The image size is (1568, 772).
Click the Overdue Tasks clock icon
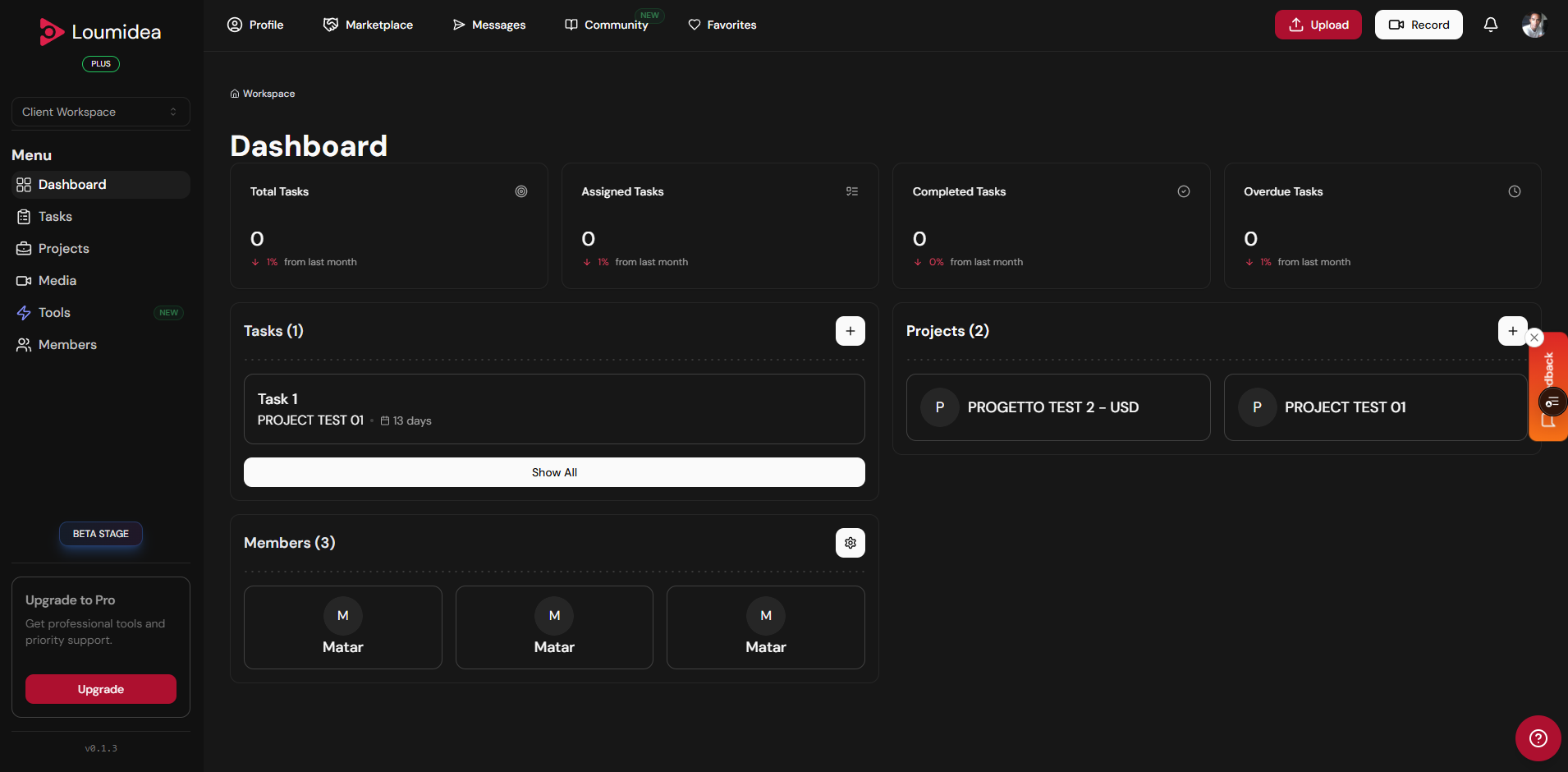(1515, 191)
